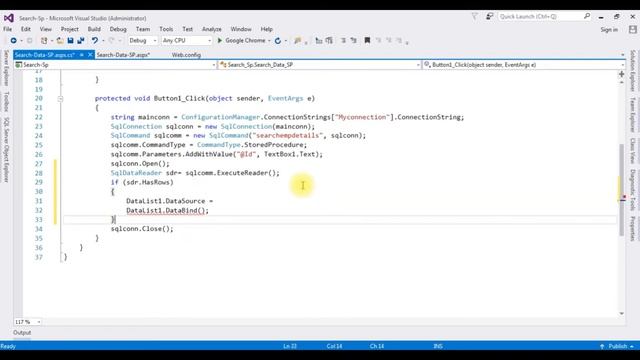The height and width of the screenshot is (360, 640).
Task: Open the Tools menu
Action: 166,29
